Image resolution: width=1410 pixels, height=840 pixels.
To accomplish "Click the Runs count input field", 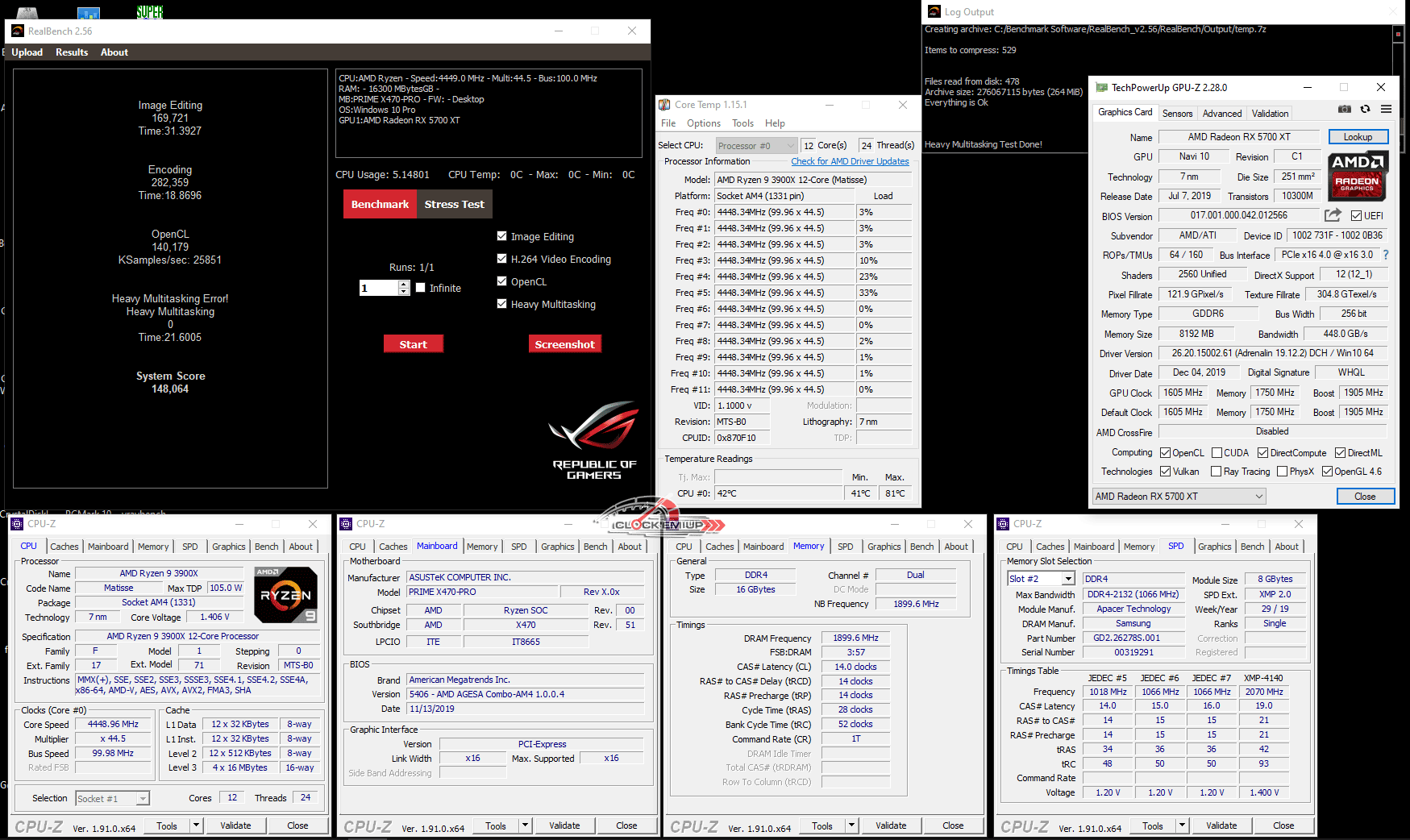I will (379, 288).
